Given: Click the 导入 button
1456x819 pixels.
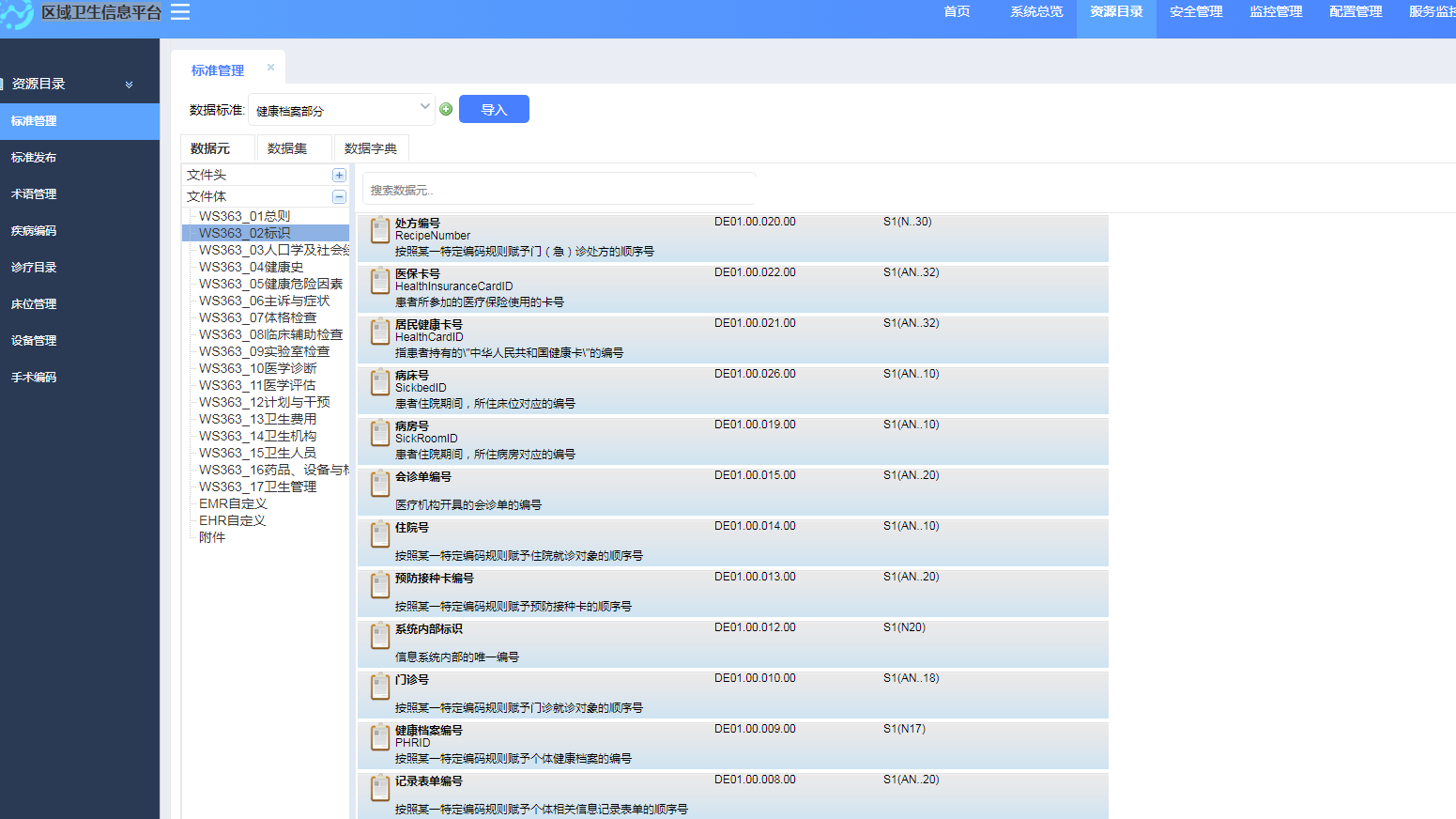Looking at the screenshot, I should point(494,109).
